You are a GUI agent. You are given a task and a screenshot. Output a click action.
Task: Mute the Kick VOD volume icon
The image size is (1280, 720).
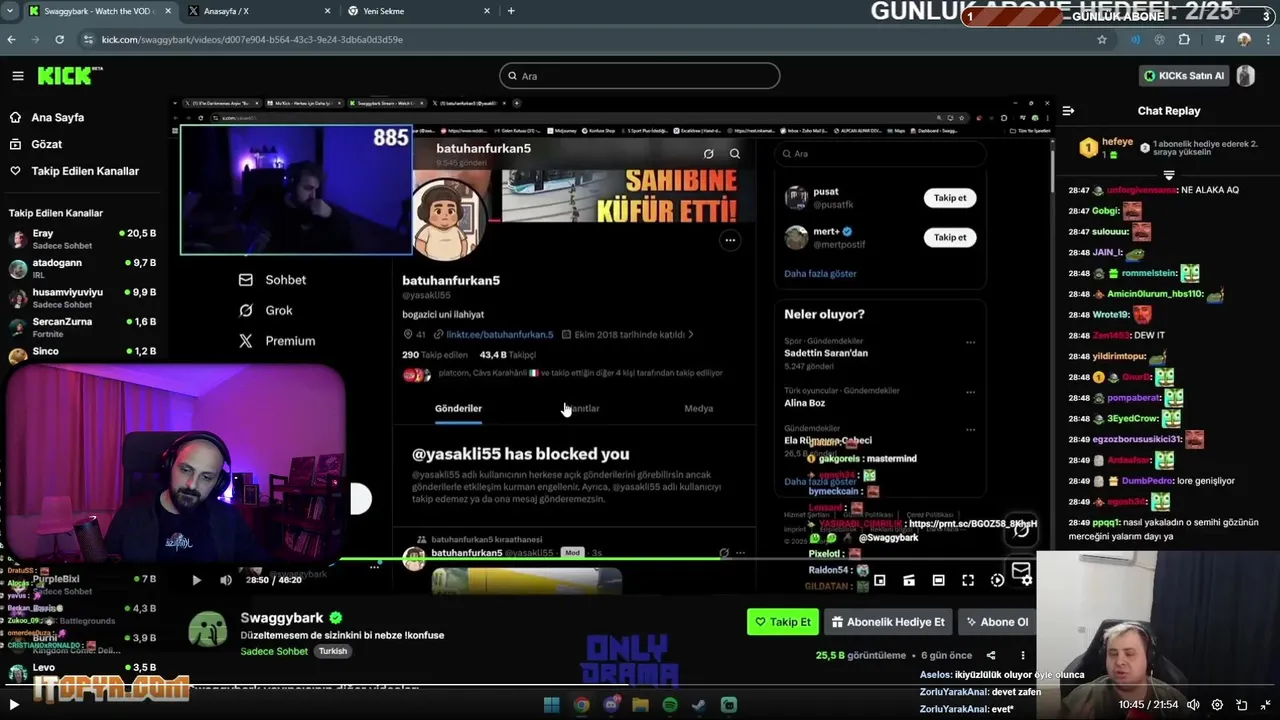(226, 580)
